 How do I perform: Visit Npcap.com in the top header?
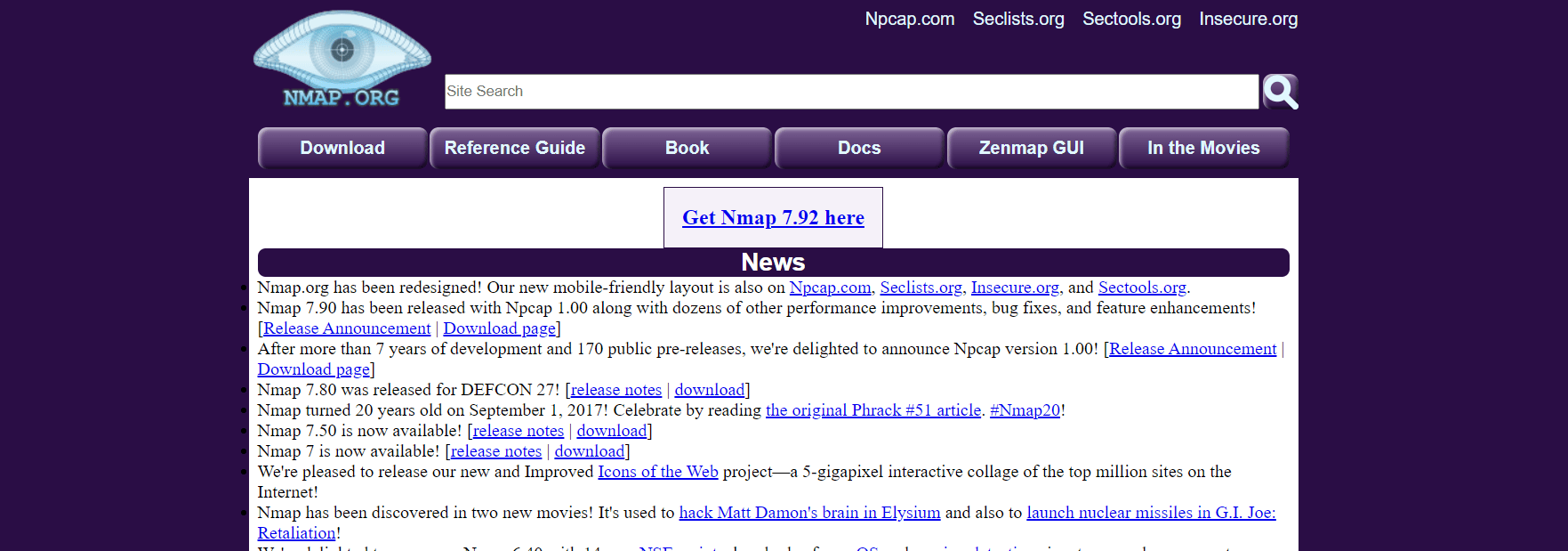tap(910, 19)
